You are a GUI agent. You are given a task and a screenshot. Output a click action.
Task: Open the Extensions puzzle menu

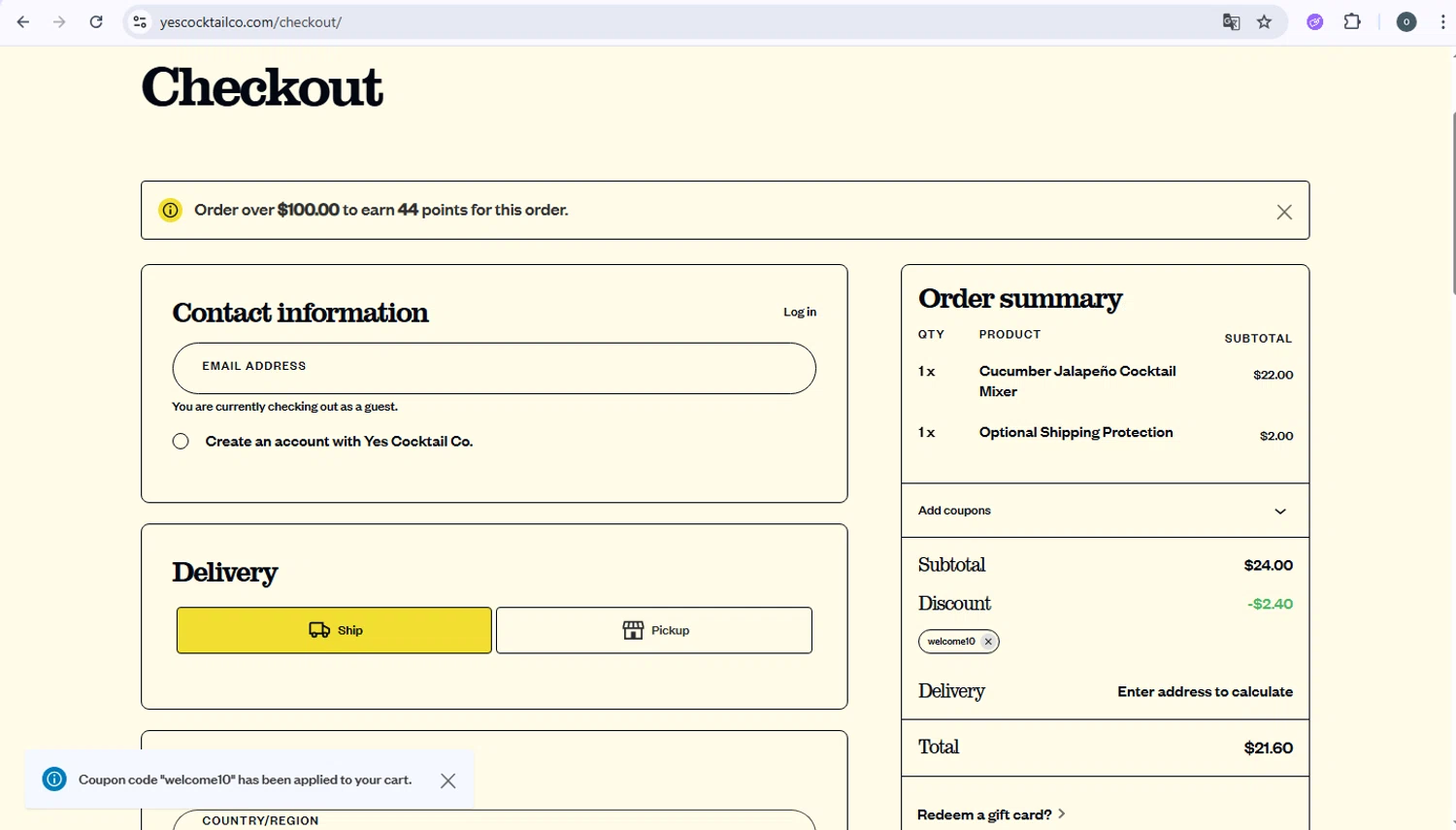click(x=1352, y=21)
